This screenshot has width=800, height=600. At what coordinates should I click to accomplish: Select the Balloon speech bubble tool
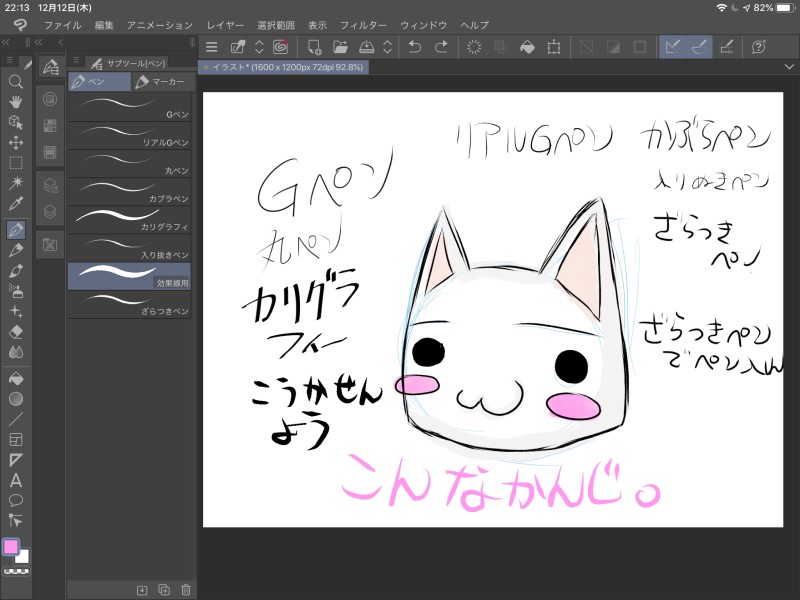click(16, 501)
